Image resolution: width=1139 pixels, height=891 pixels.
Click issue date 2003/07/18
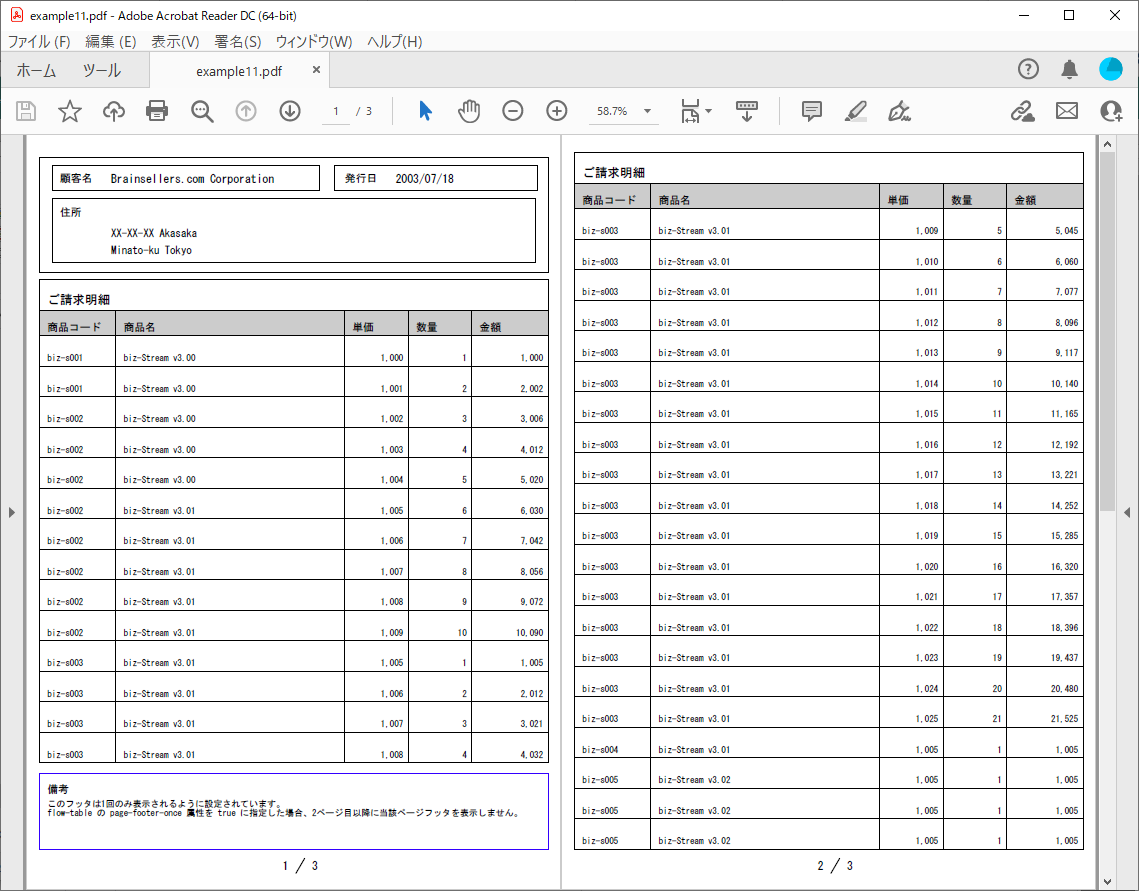click(x=424, y=179)
